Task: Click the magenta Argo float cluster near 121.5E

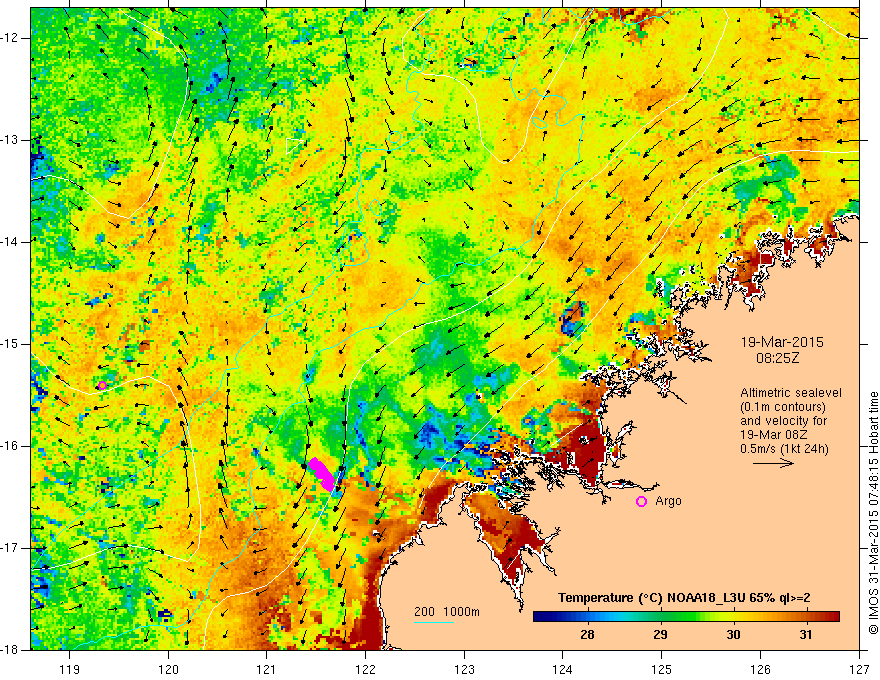Action: coord(322,475)
